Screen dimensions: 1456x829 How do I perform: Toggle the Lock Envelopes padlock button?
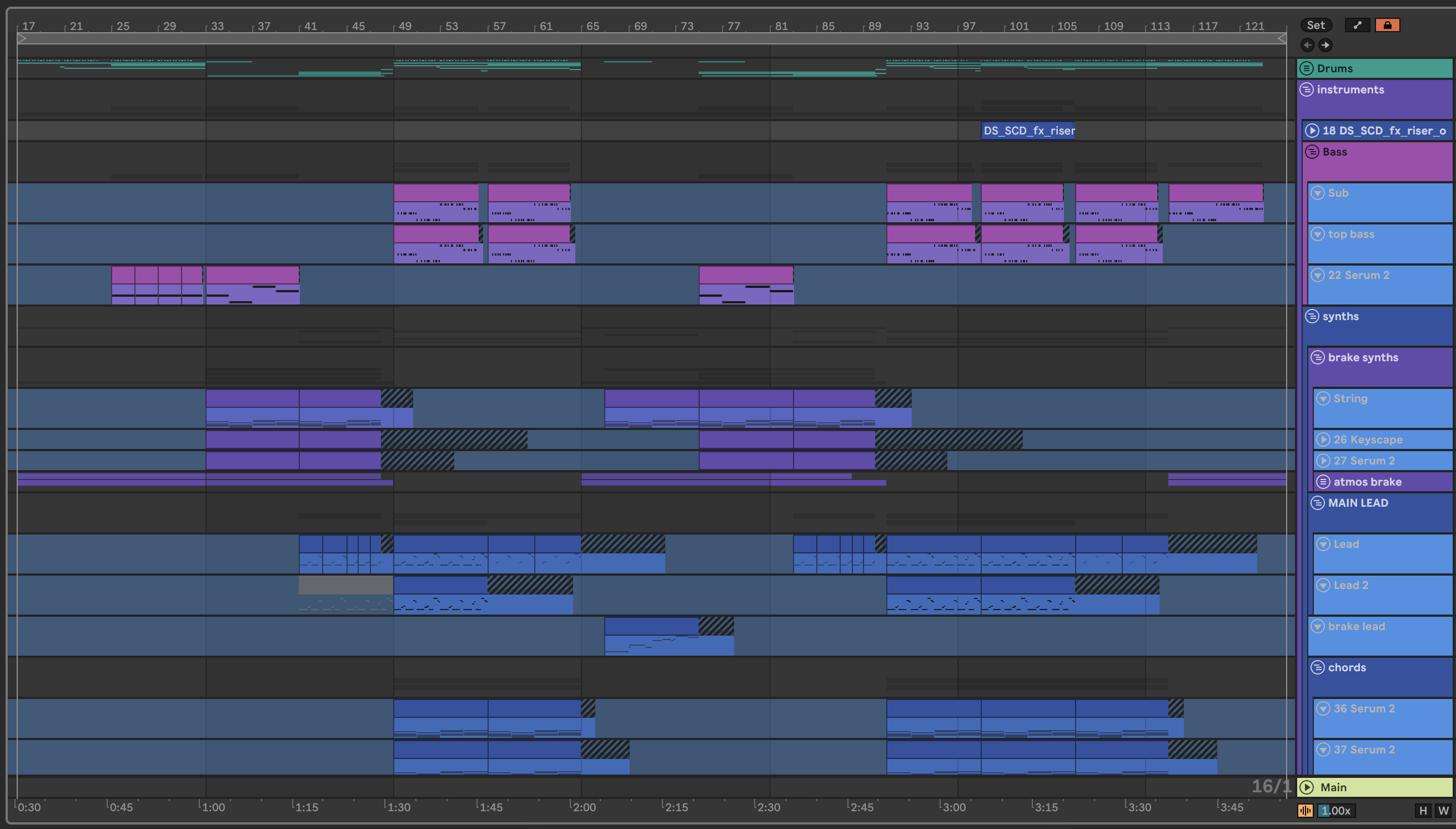(1387, 25)
